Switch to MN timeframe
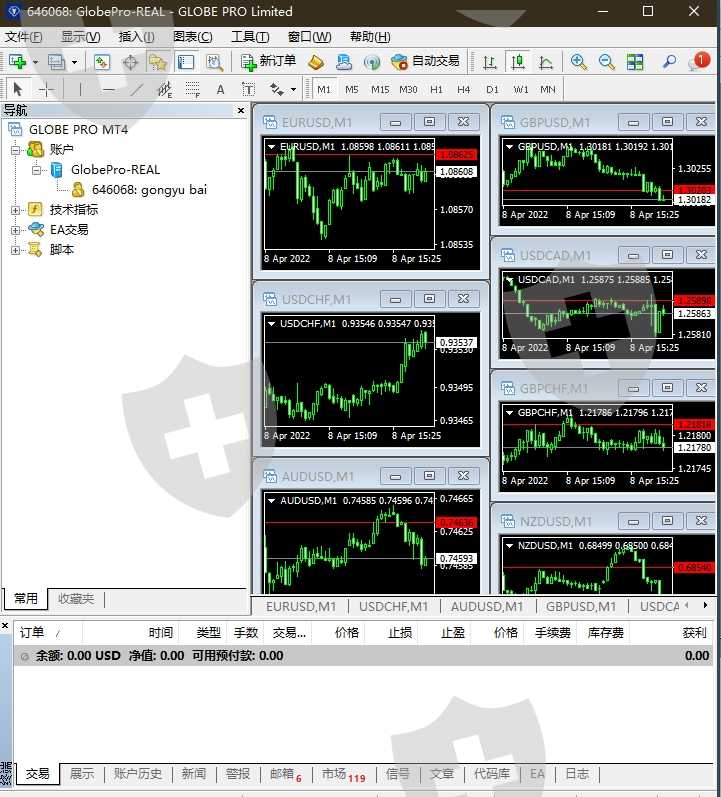The image size is (721, 797). [x=548, y=89]
